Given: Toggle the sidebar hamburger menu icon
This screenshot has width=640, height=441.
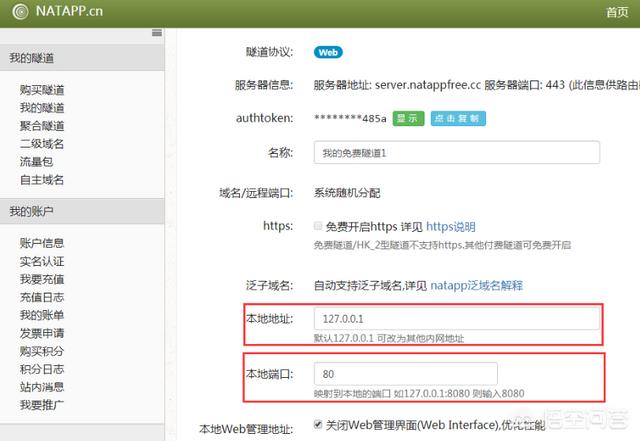Looking at the screenshot, I should click(157, 33).
